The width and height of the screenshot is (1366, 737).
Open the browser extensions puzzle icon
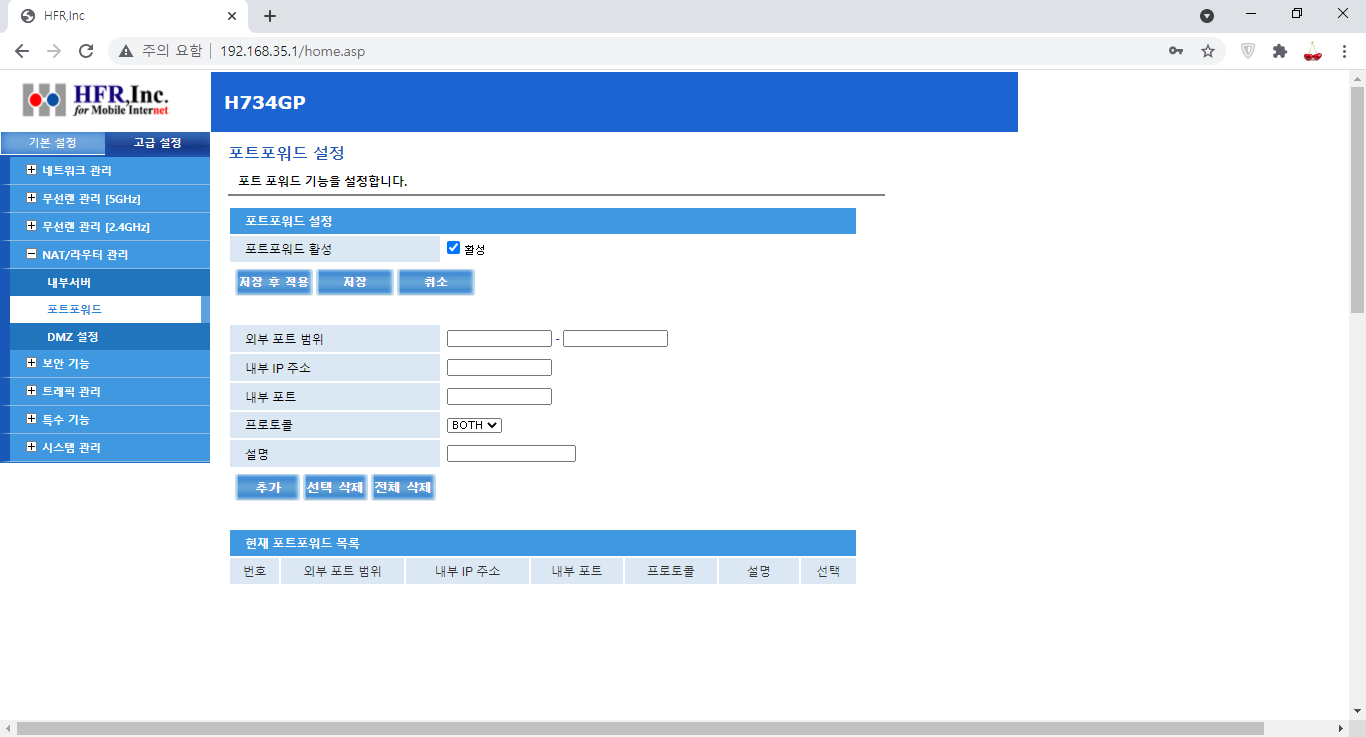click(1280, 50)
